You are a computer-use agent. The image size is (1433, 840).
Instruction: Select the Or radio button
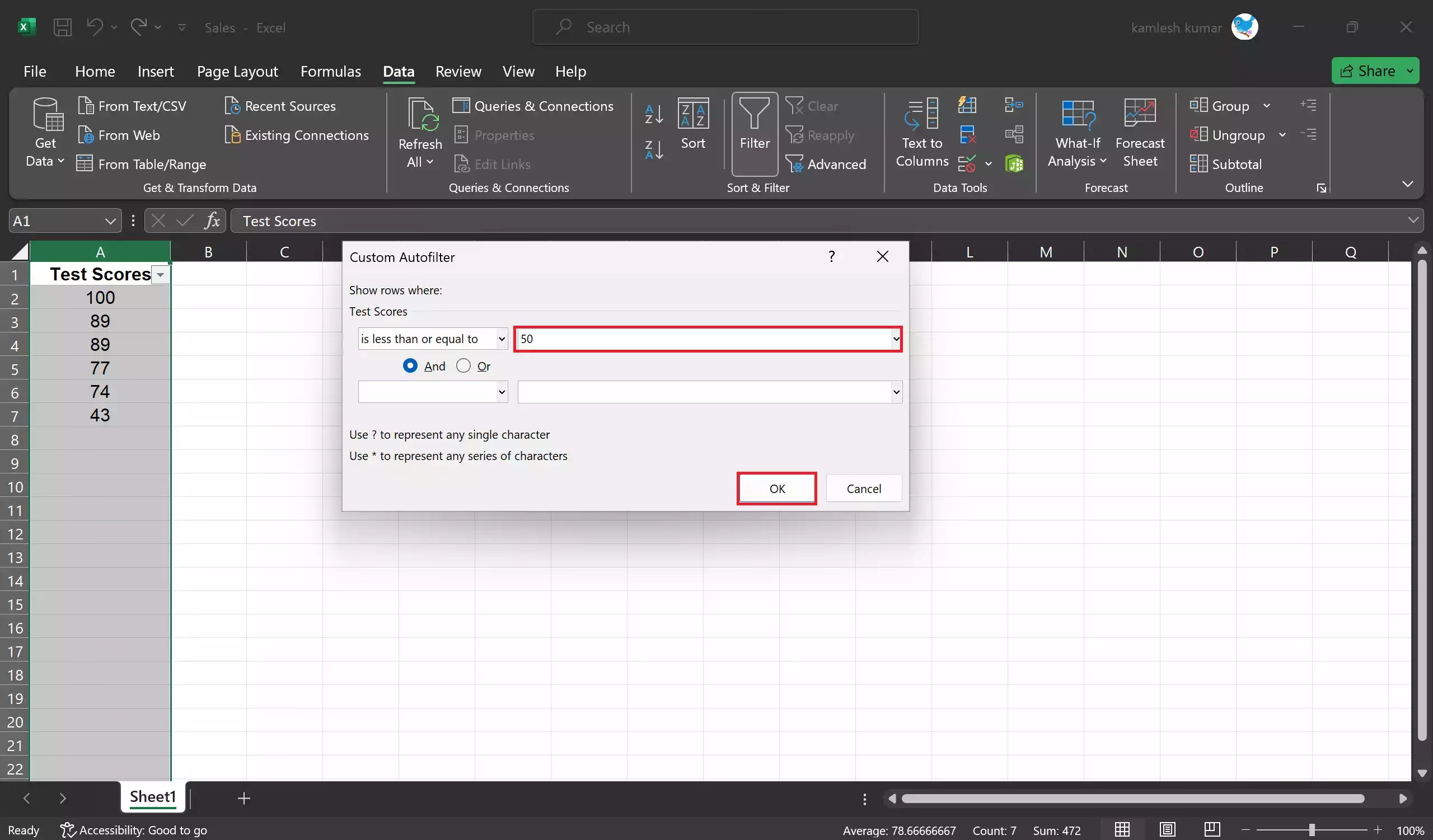[x=463, y=365]
